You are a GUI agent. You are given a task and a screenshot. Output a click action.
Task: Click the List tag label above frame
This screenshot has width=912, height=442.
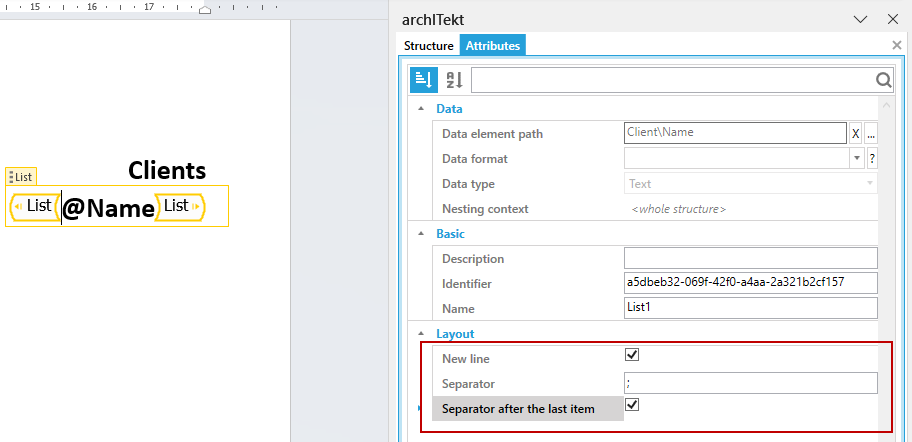point(22,177)
